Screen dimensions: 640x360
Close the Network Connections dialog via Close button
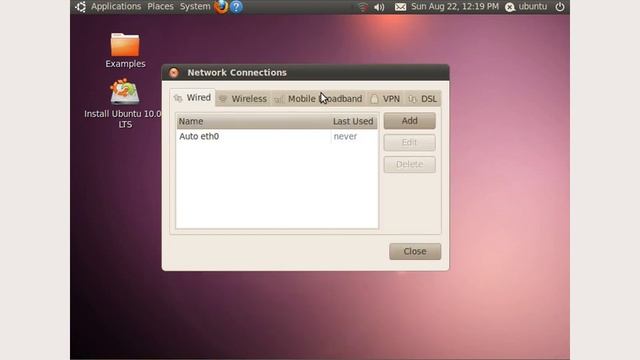click(415, 251)
